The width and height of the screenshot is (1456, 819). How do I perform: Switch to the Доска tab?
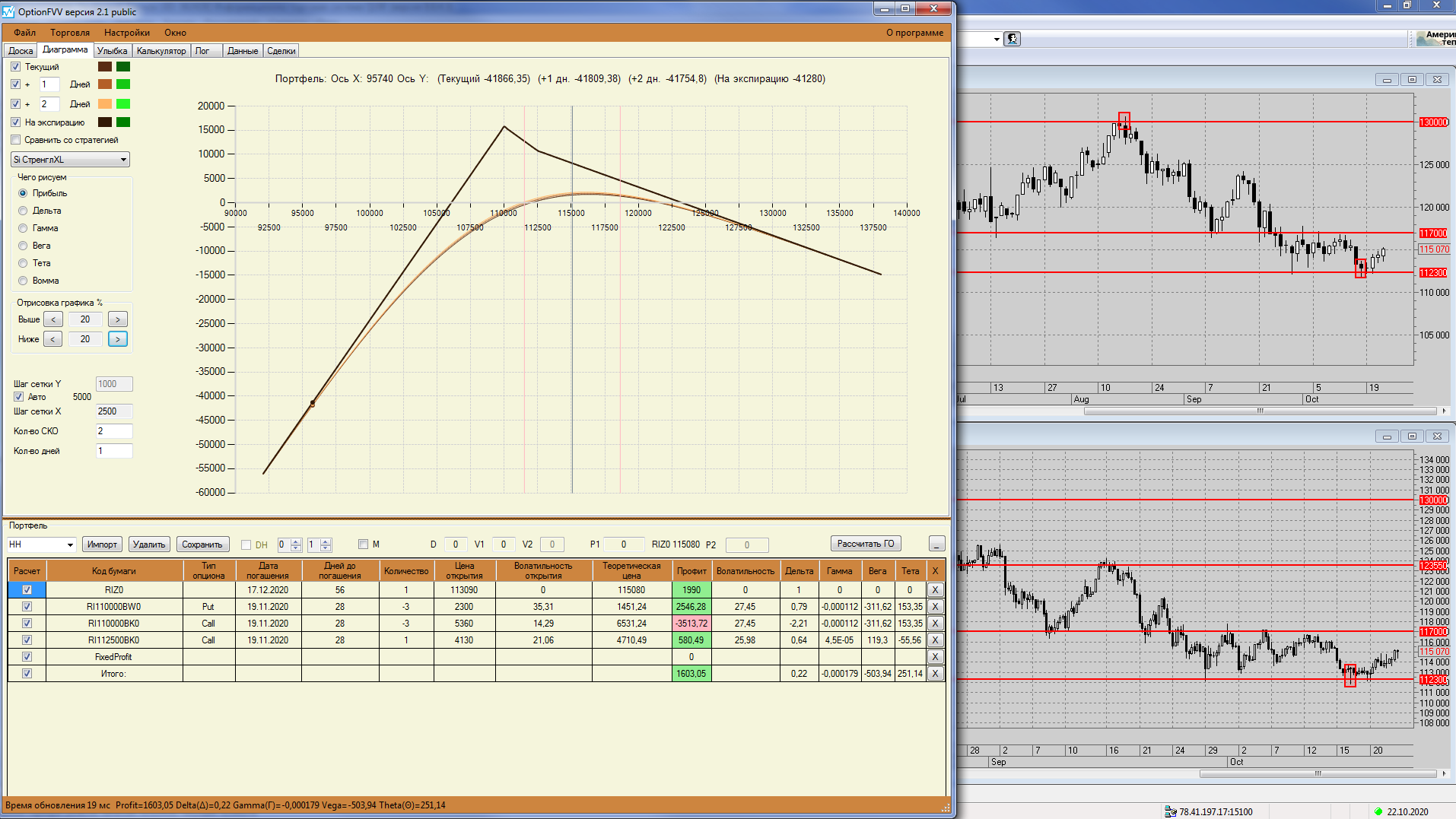pyautogui.click(x=21, y=51)
